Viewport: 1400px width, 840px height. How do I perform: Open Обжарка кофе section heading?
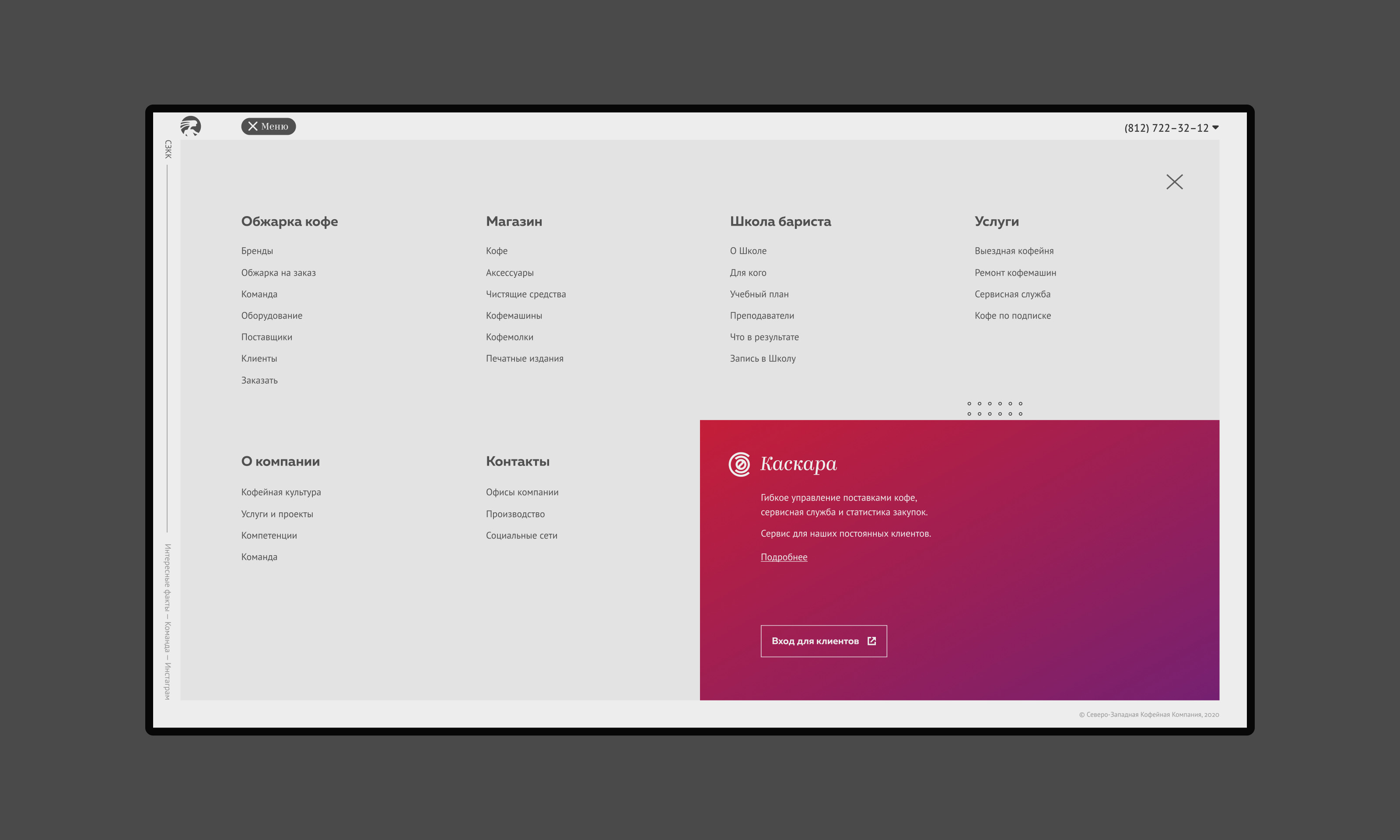coord(289,221)
